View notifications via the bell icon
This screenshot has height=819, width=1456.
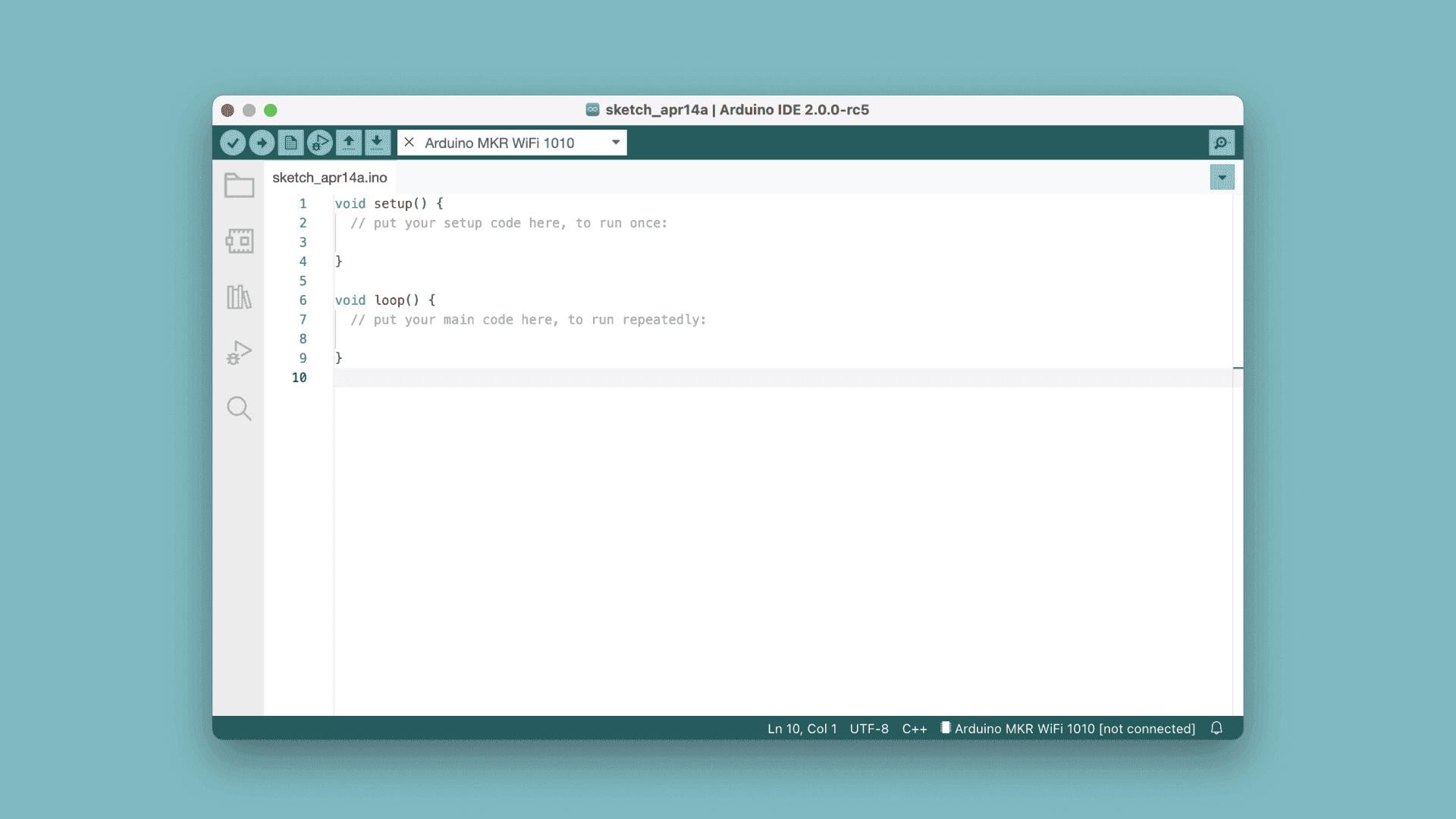[x=1217, y=728]
